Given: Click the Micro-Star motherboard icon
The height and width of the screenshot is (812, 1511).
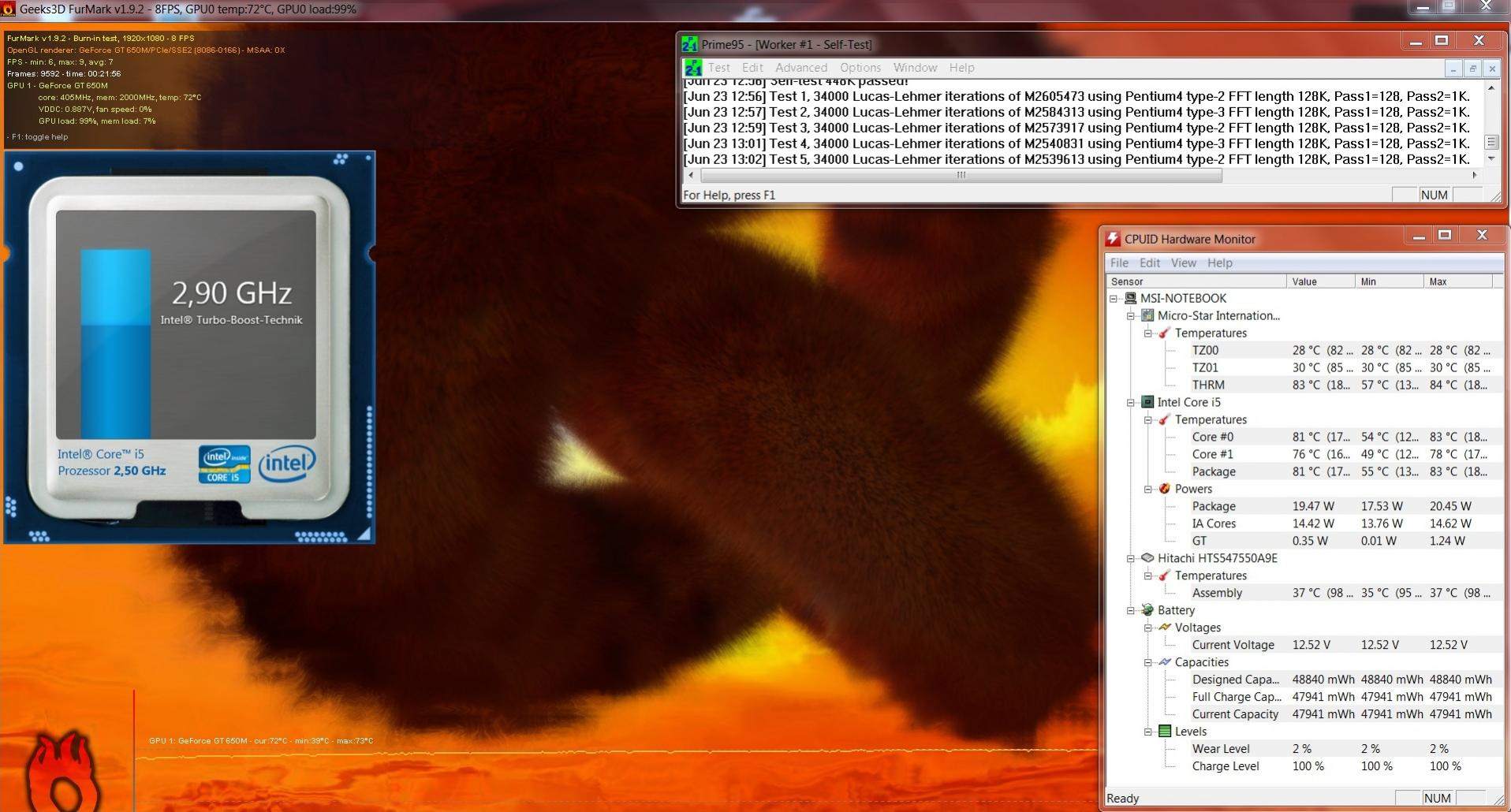Looking at the screenshot, I should tap(1147, 315).
